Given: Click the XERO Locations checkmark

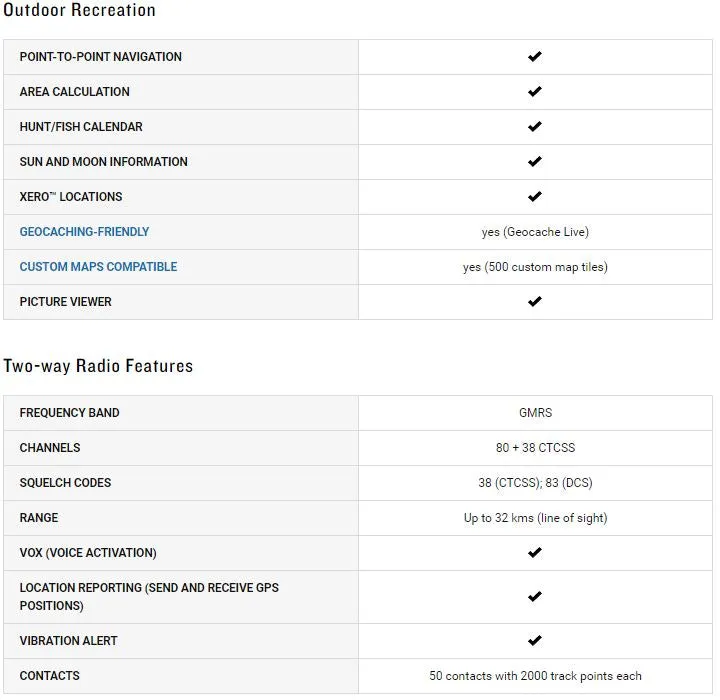Looking at the screenshot, I should click(534, 197).
